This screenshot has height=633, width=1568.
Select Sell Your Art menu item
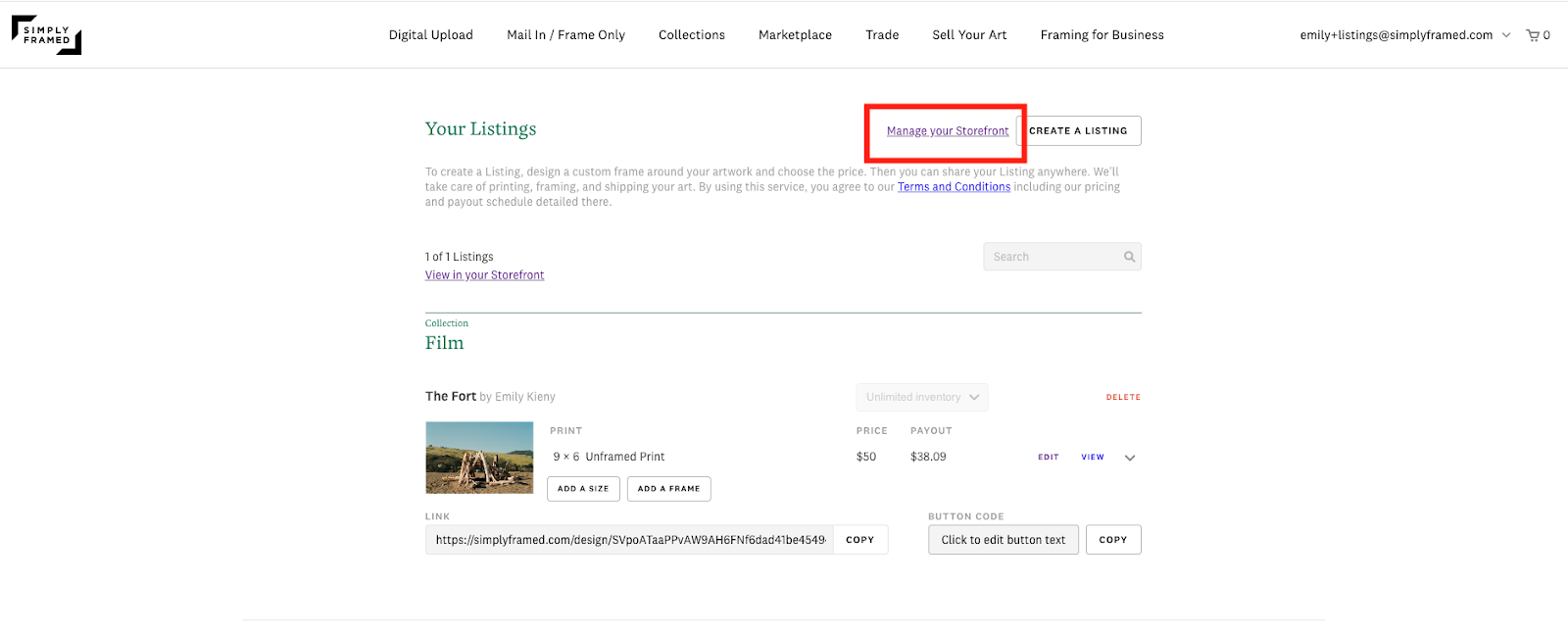[x=969, y=35]
